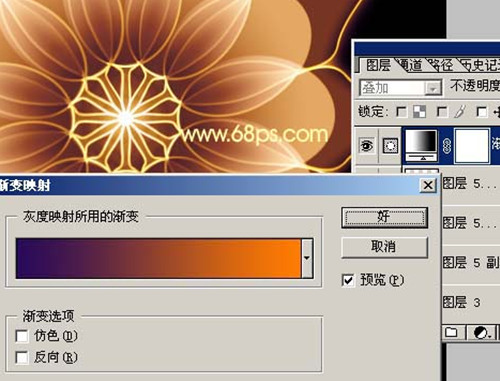Image resolution: width=500 pixels, height=381 pixels.
Task: Switch to the 路径 (Paths) tab
Action: click(x=441, y=65)
